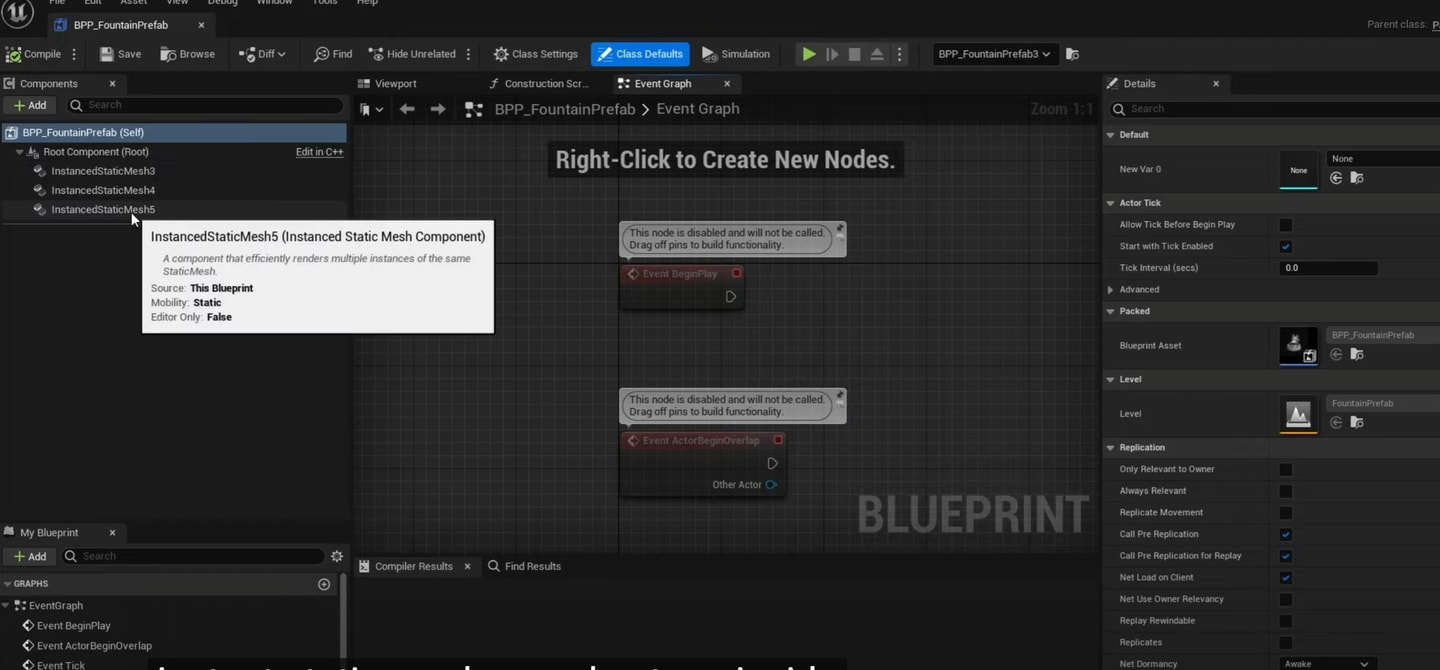Open BPP_FountainPrefab3 debug object dropdown
Viewport: 1440px width, 670px height.
click(994, 54)
